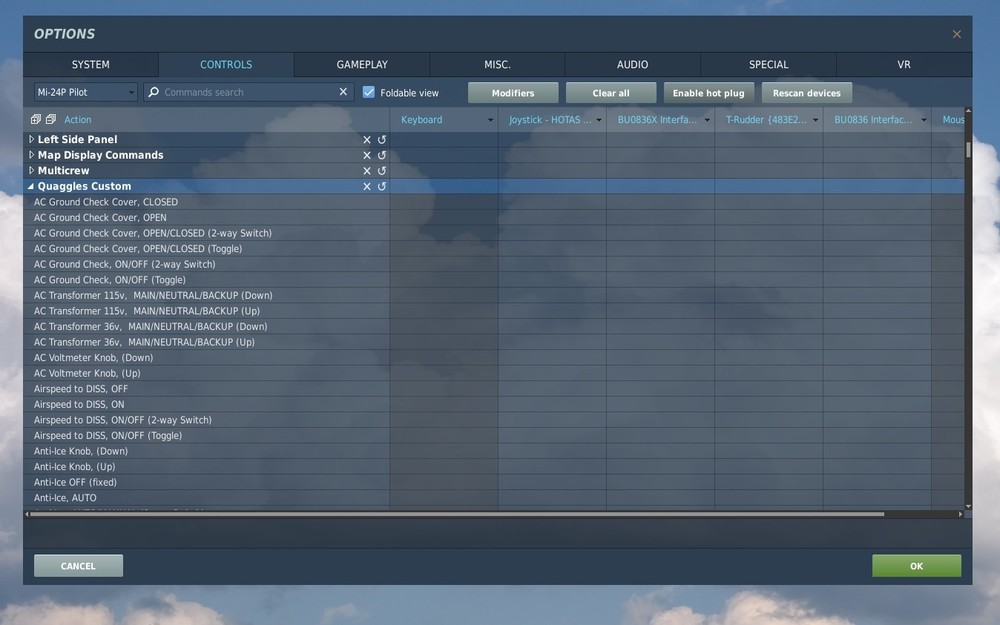This screenshot has height=625, width=1000.
Task: Open the Joystick - HOTAS column dropdown
Action: point(598,120)
